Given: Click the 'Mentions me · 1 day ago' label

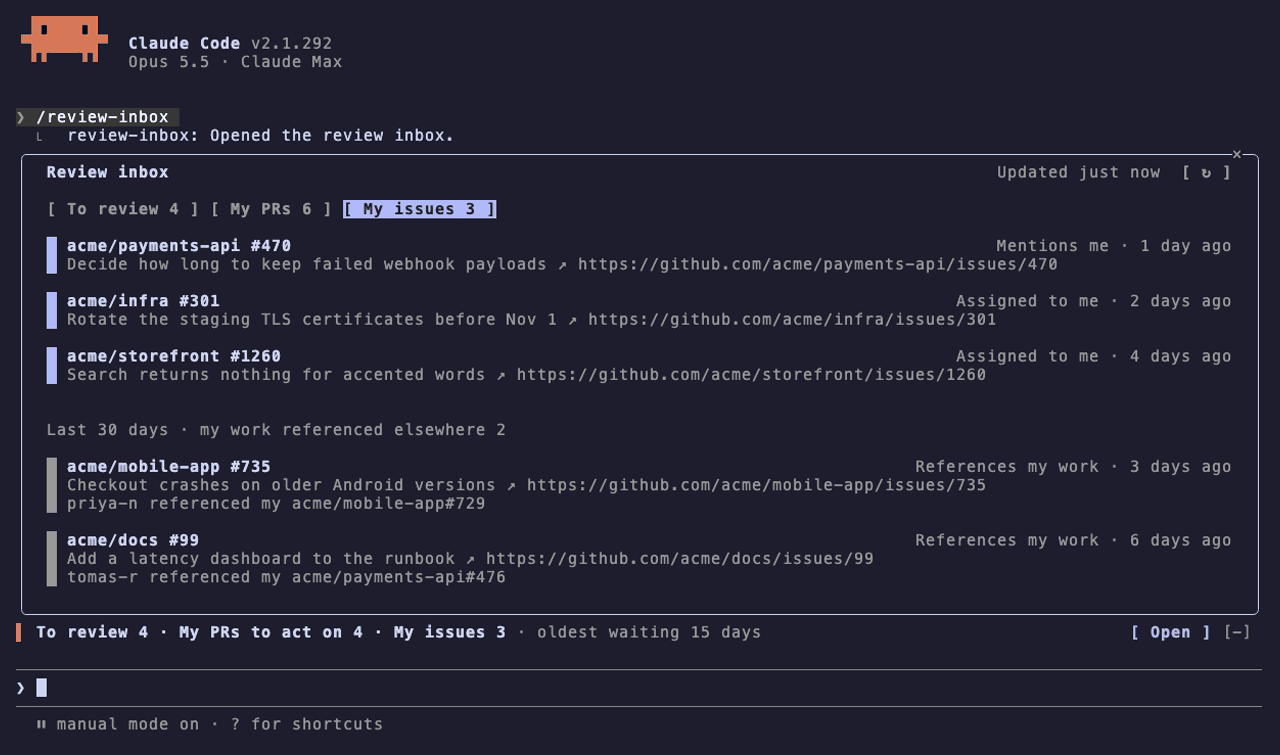Looking at the screenshot, I should pos(1114,246).
